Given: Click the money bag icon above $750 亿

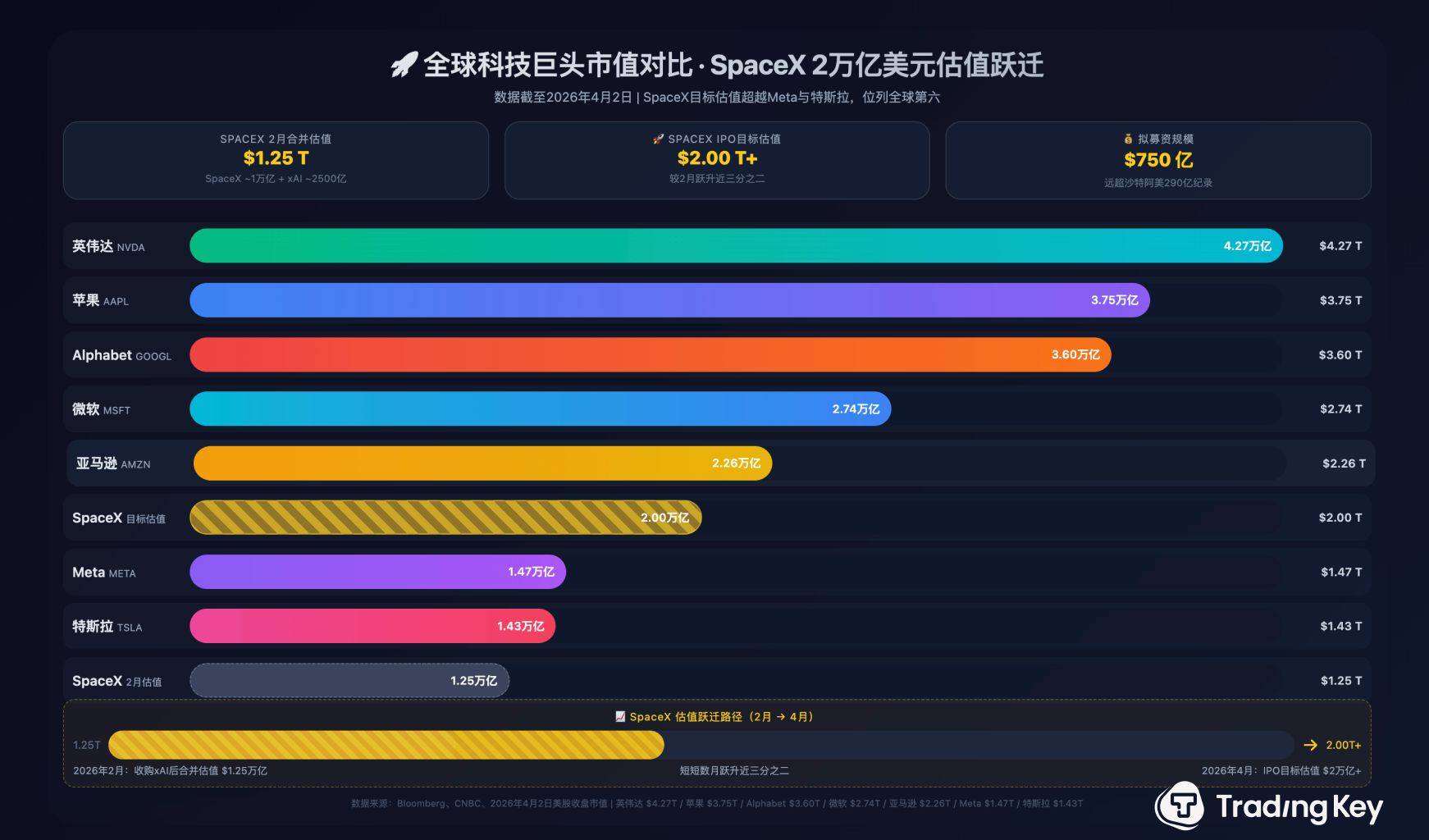Looking at the screenshot, I should 1128,139.
